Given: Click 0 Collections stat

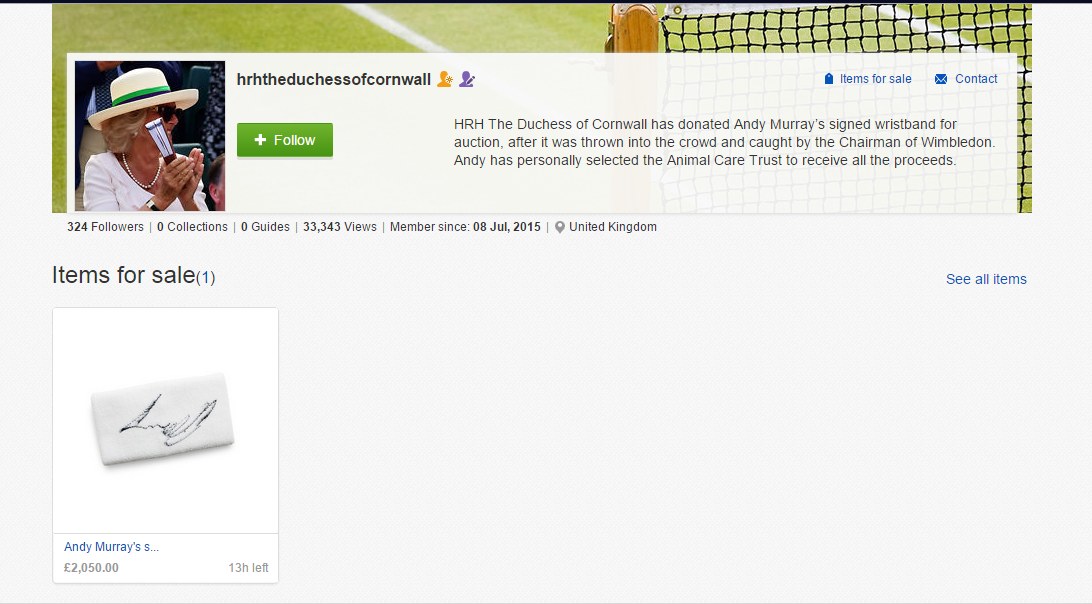Looking at the screenshot, I should click(192, 227).
